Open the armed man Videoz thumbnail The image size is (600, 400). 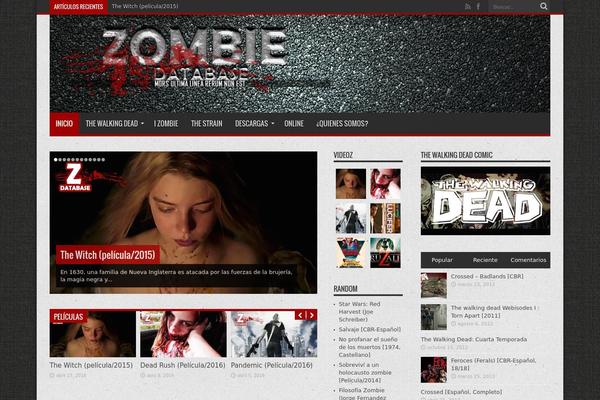coord(351,218)
